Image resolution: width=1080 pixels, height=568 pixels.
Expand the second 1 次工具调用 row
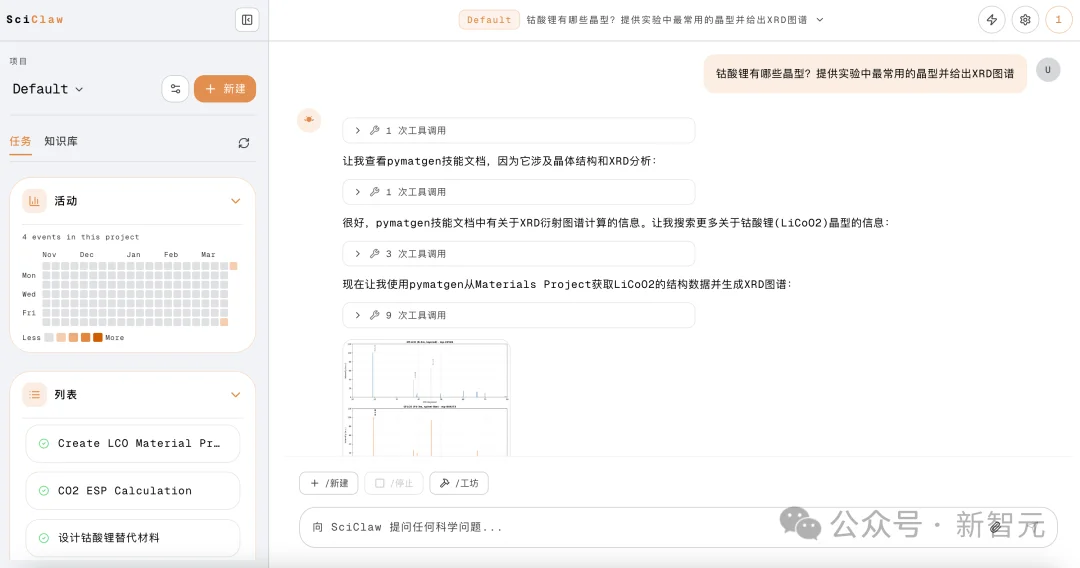519,192
